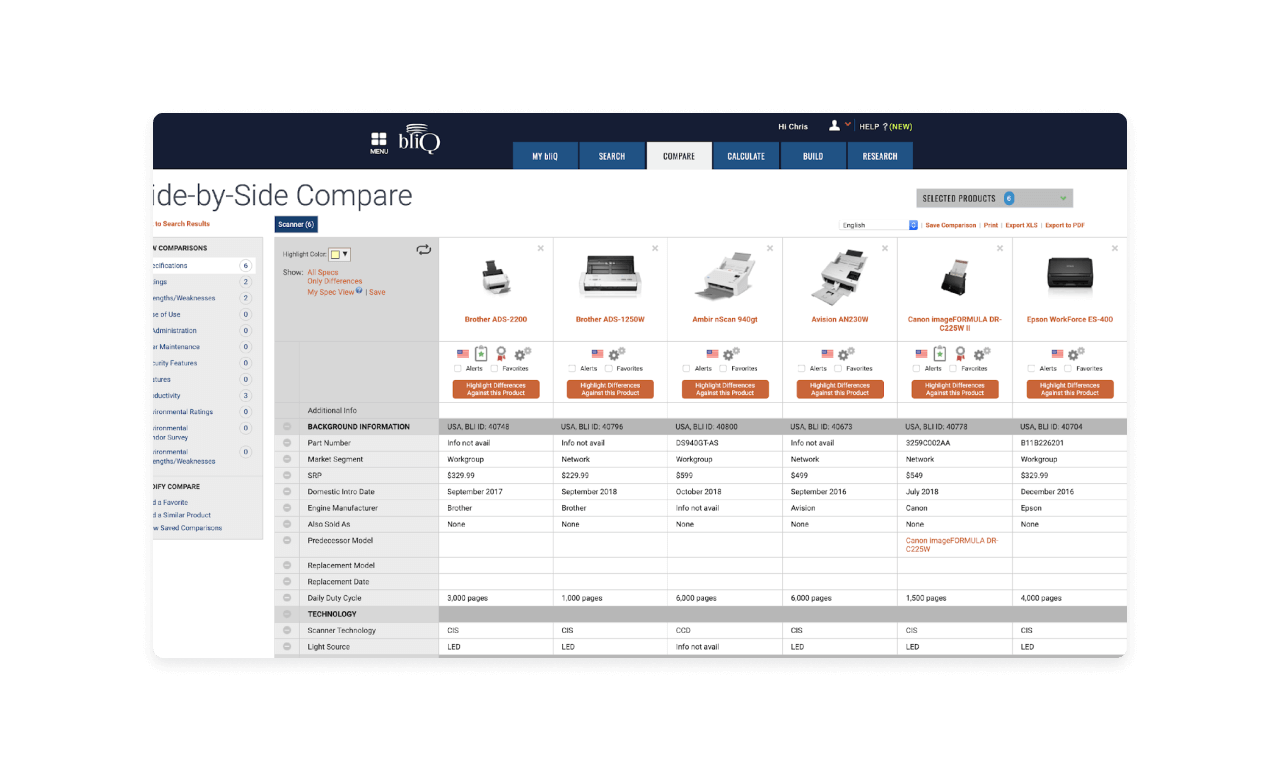Enable Alerts for Avision AN230W
This screenshot has width=1280, height=770.
click(802, 368)
